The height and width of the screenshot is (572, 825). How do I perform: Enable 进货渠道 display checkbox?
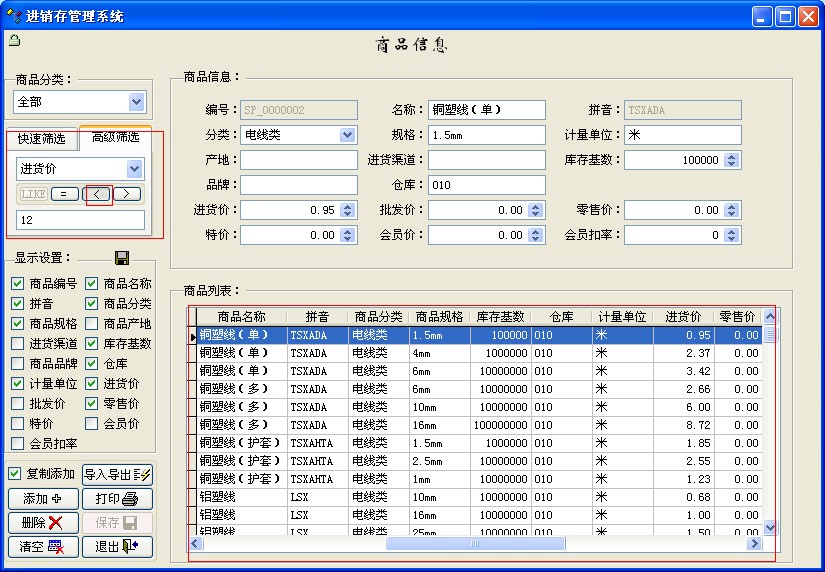point(17,344)
